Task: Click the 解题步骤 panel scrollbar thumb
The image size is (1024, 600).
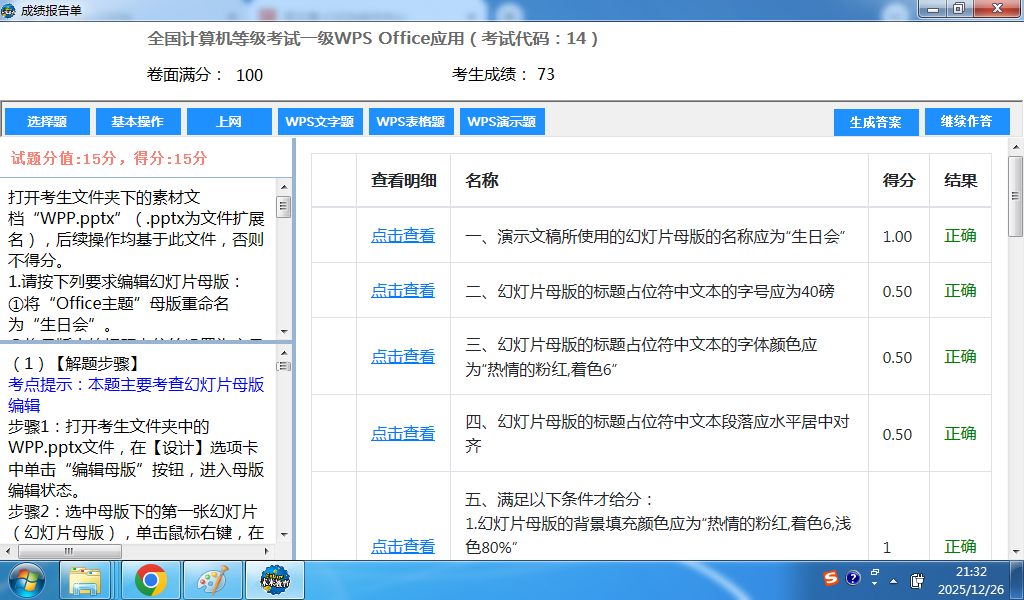Action: [x=283, y=366]
